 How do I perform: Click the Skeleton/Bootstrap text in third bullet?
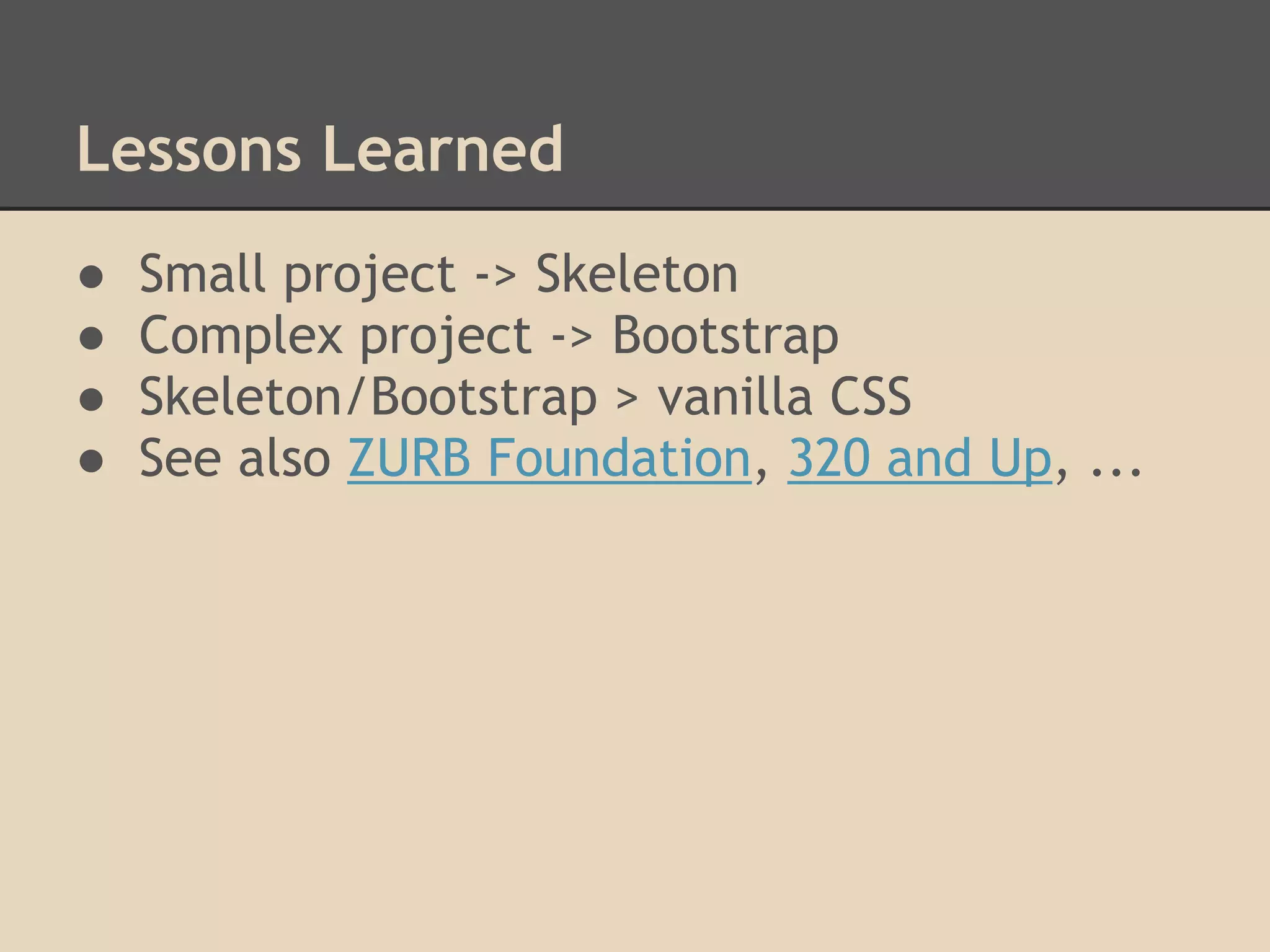368,397
